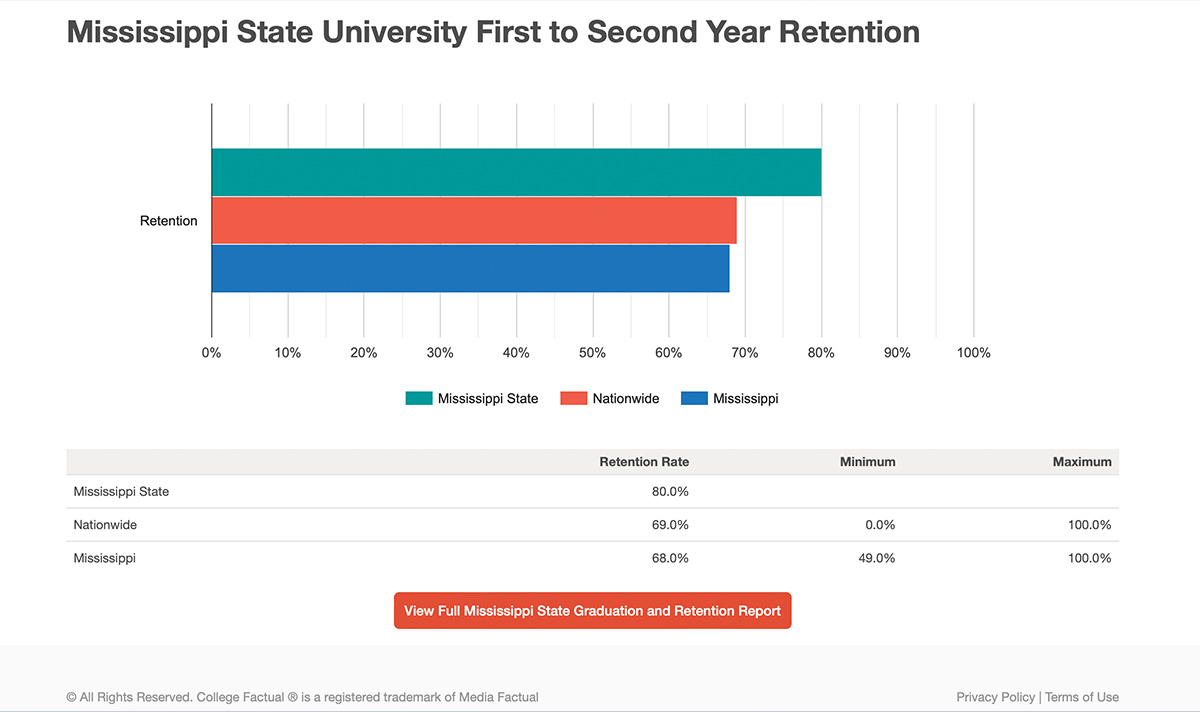Click the Retention axis label
Screen dimensions: 1200x712
(x=168, y=220)
